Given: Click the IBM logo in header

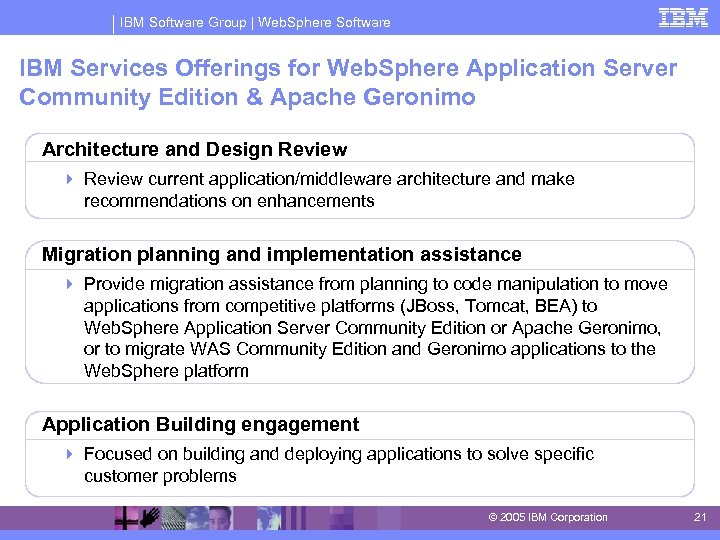Looking at the screenshot, I should click(x=683, y=17).
